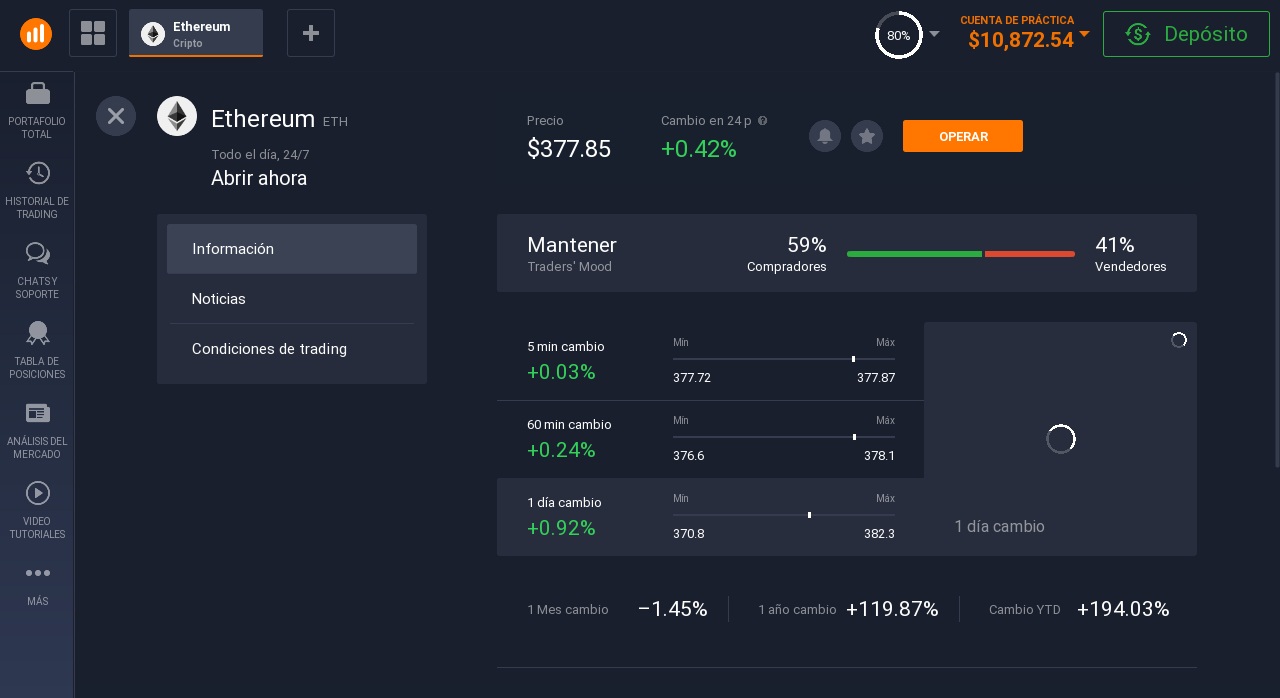Select the Información menu item
Screen dimensions: 1280x698
coord(292,249)
